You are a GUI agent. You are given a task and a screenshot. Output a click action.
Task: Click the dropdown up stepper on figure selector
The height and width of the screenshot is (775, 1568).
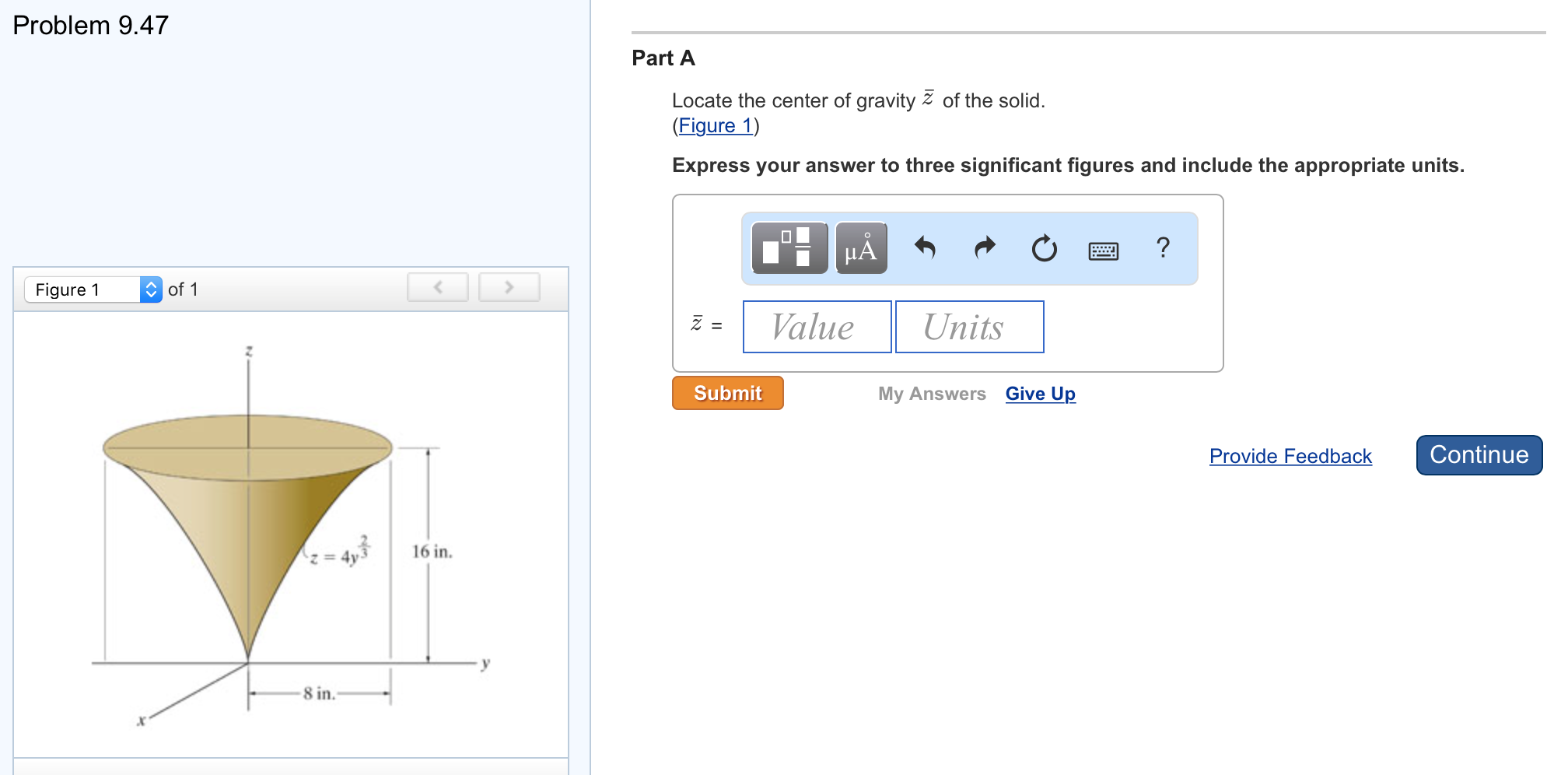pos(150,285)
